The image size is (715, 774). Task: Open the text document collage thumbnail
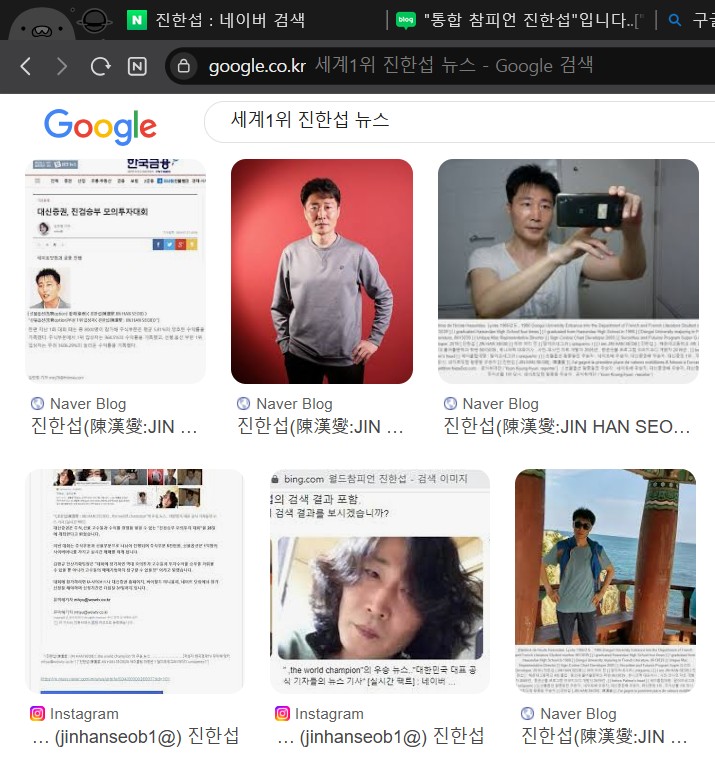(134, 581)
